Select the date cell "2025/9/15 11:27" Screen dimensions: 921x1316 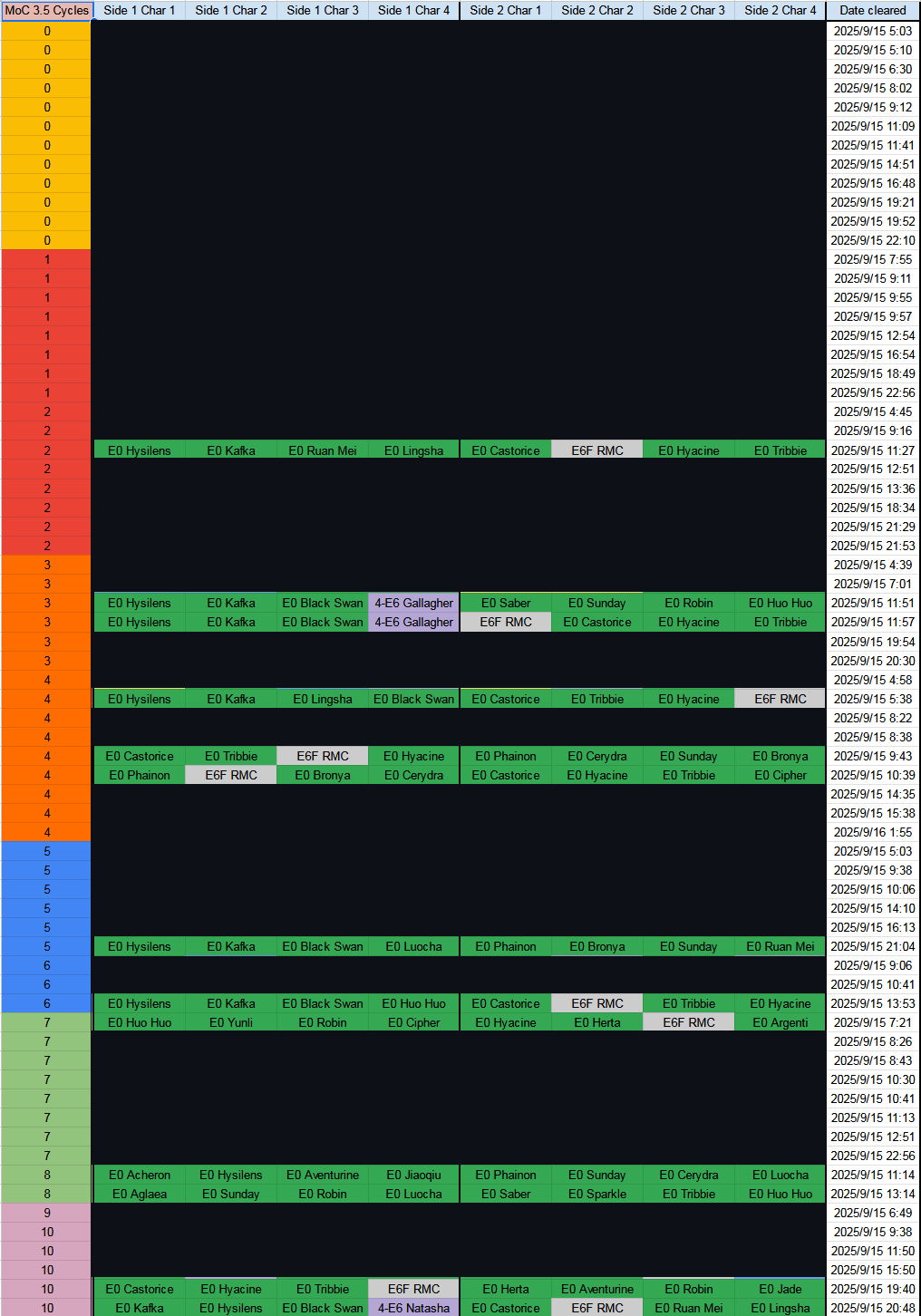click(x=873, y=450)
